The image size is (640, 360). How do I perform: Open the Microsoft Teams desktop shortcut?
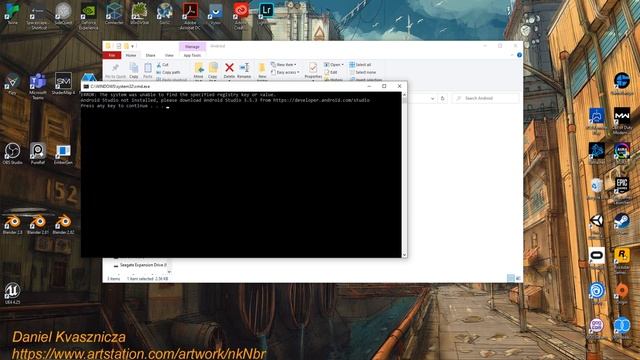[x=38, y=85]
